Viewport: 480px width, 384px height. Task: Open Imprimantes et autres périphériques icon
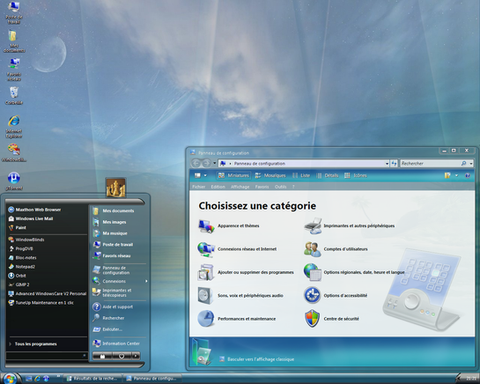pyautogui.click(x=313, y=226)
